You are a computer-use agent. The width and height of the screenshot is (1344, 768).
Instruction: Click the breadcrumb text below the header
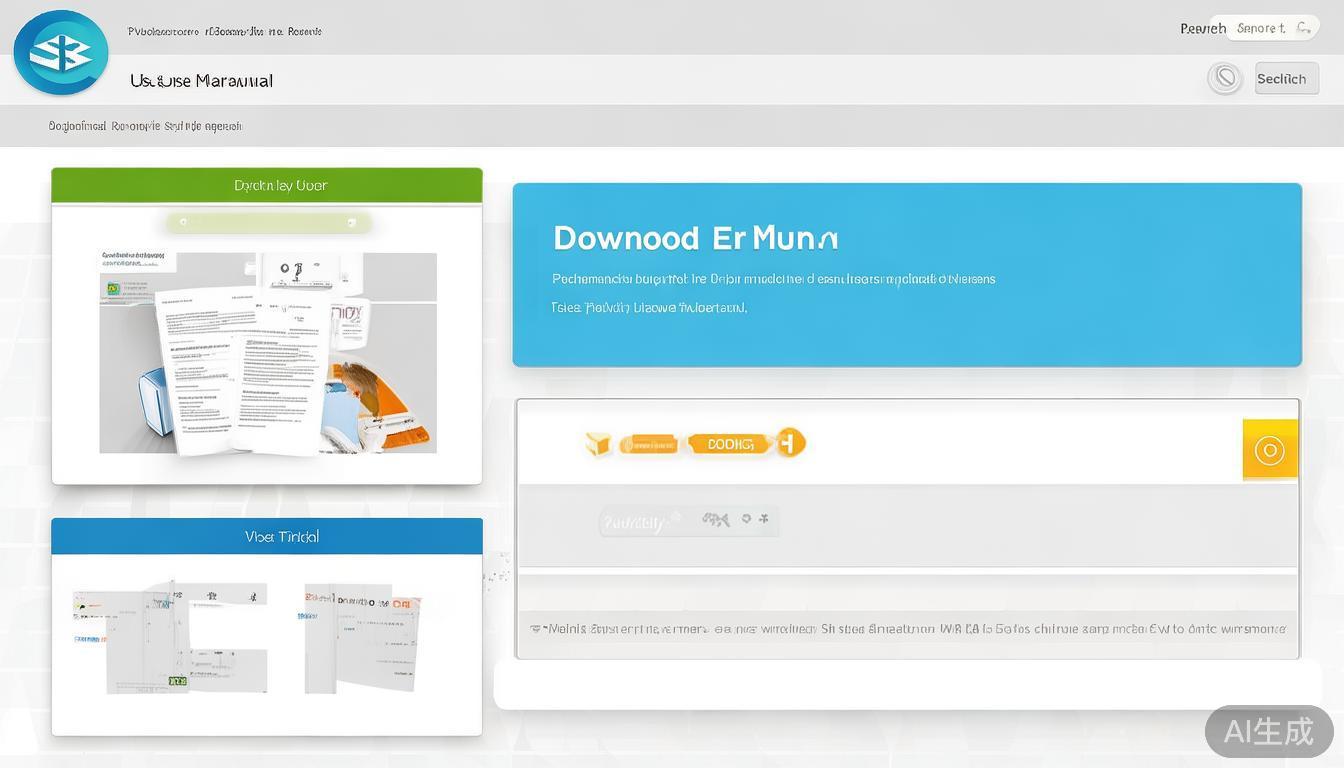[145, 127]
